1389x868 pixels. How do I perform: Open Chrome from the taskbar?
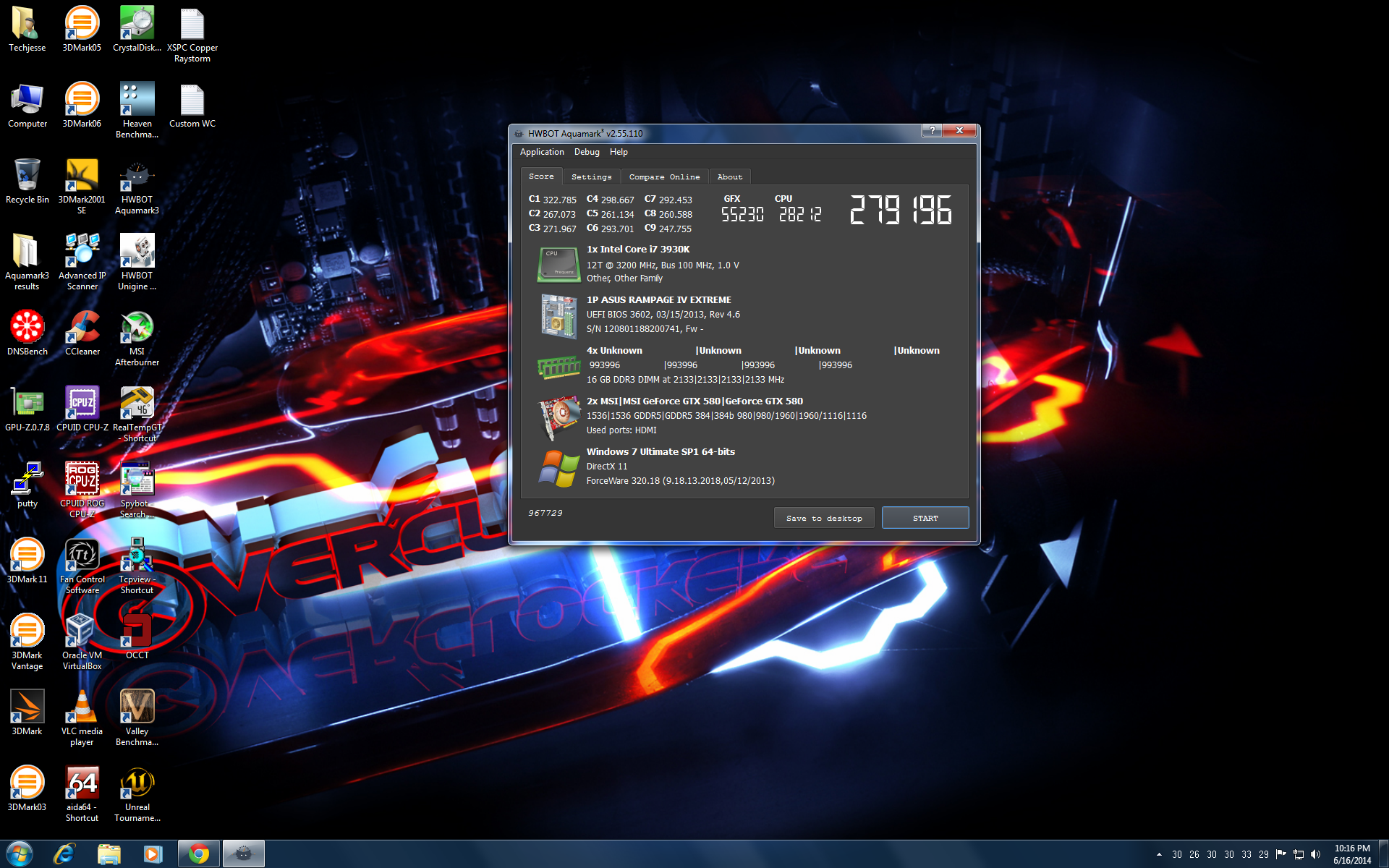click(199, 854)
